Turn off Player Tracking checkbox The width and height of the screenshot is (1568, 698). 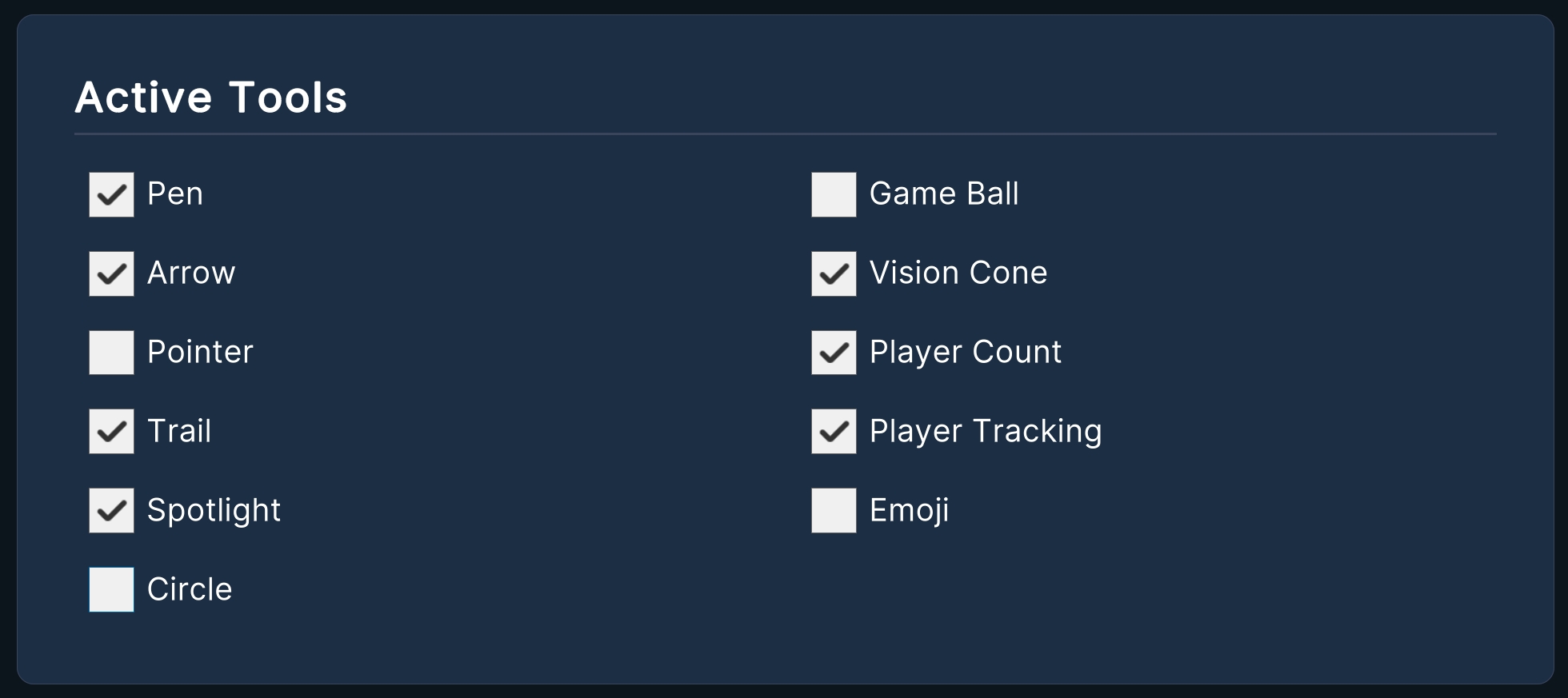[x=834, y=432]
